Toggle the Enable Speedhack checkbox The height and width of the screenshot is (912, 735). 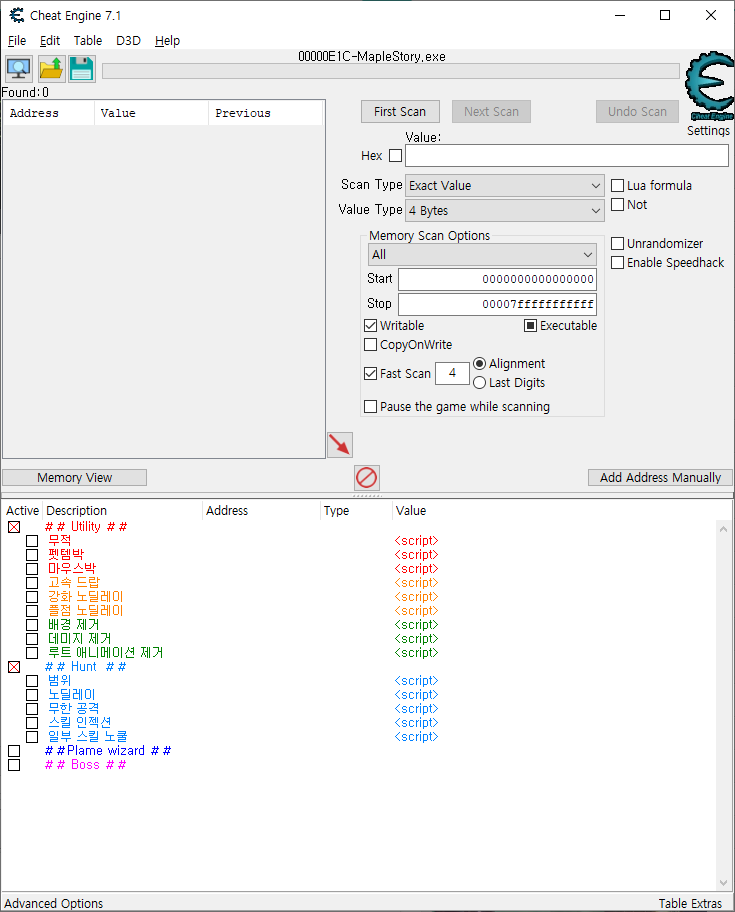(x=618, y=263)
